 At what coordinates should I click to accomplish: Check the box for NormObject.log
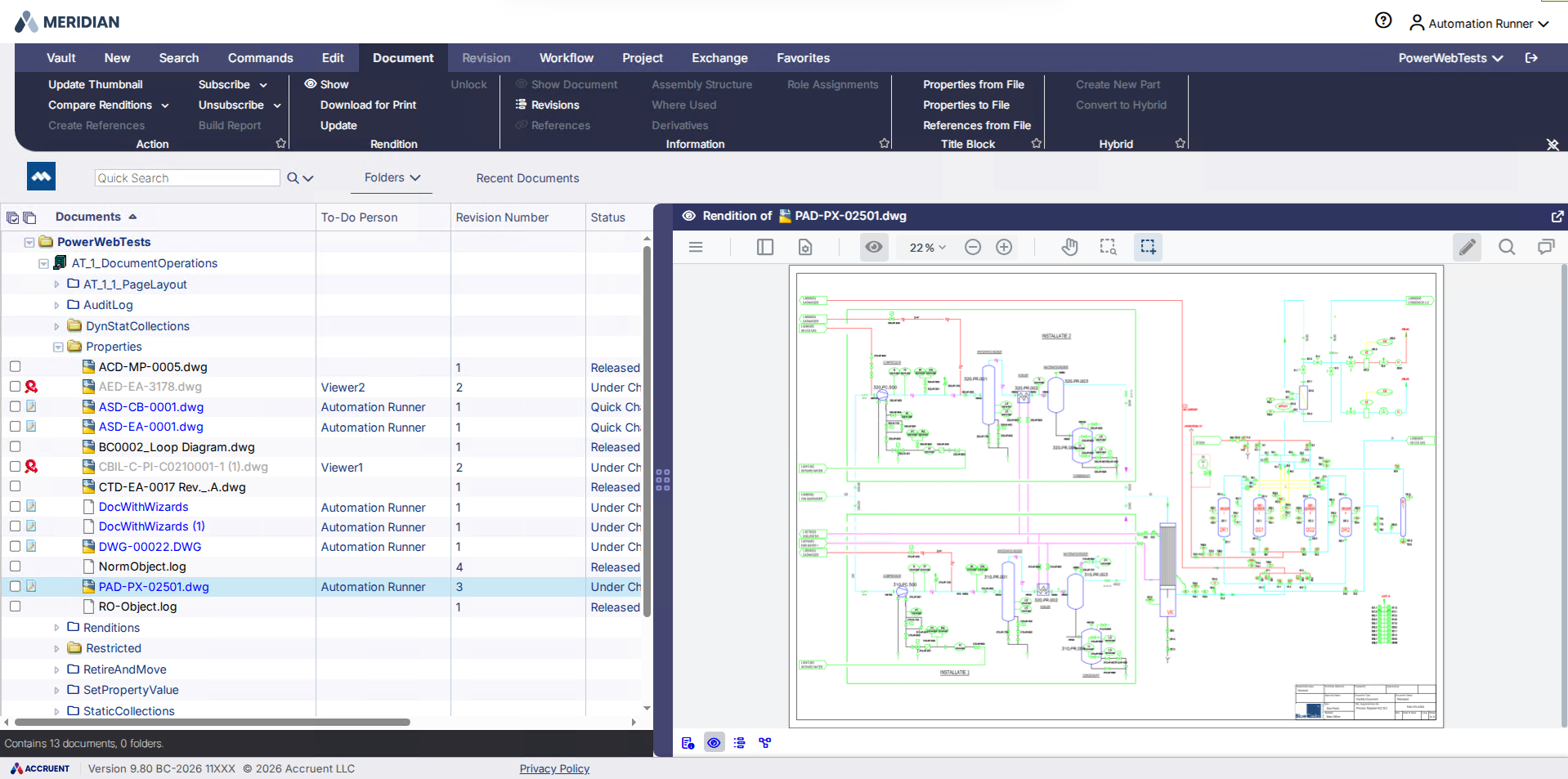[x=15, y=566]
